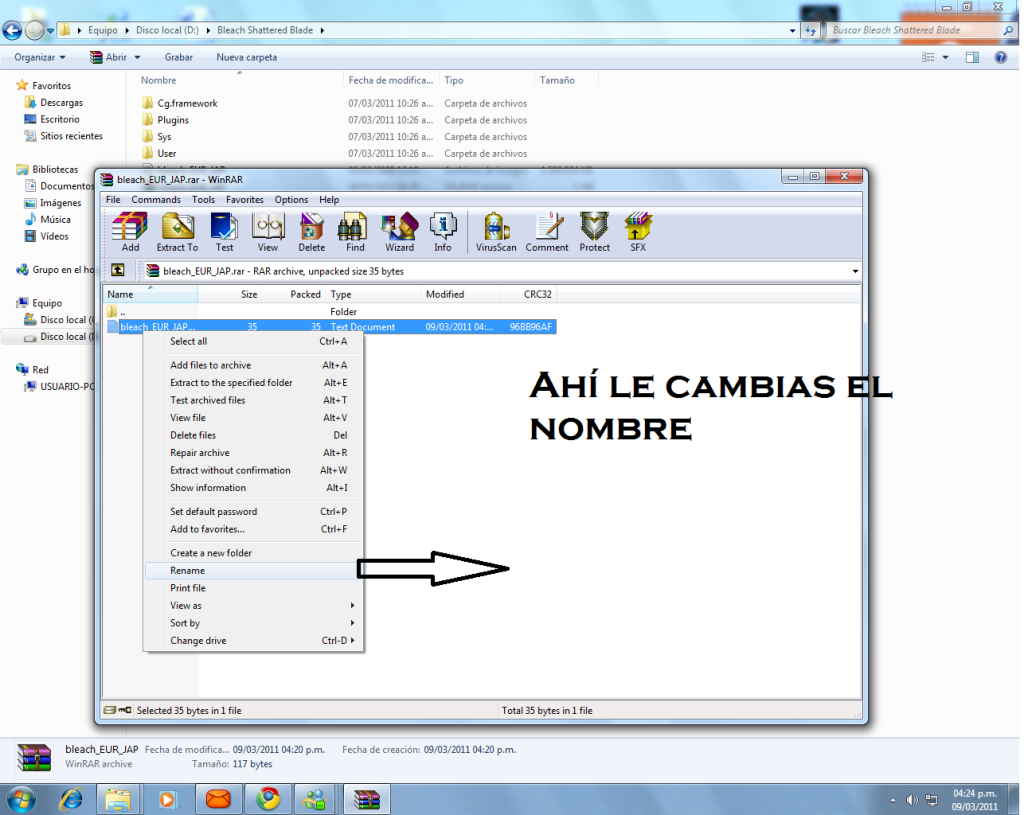Toggle the Explorer preview pane icon
Image resolution: width=1024 pixels, height=815 pixels.
[x=972, y=57]
